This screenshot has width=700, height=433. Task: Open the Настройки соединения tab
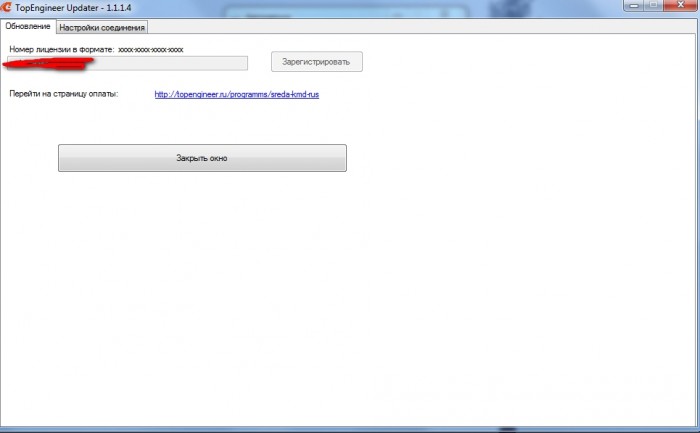(102, 27)
